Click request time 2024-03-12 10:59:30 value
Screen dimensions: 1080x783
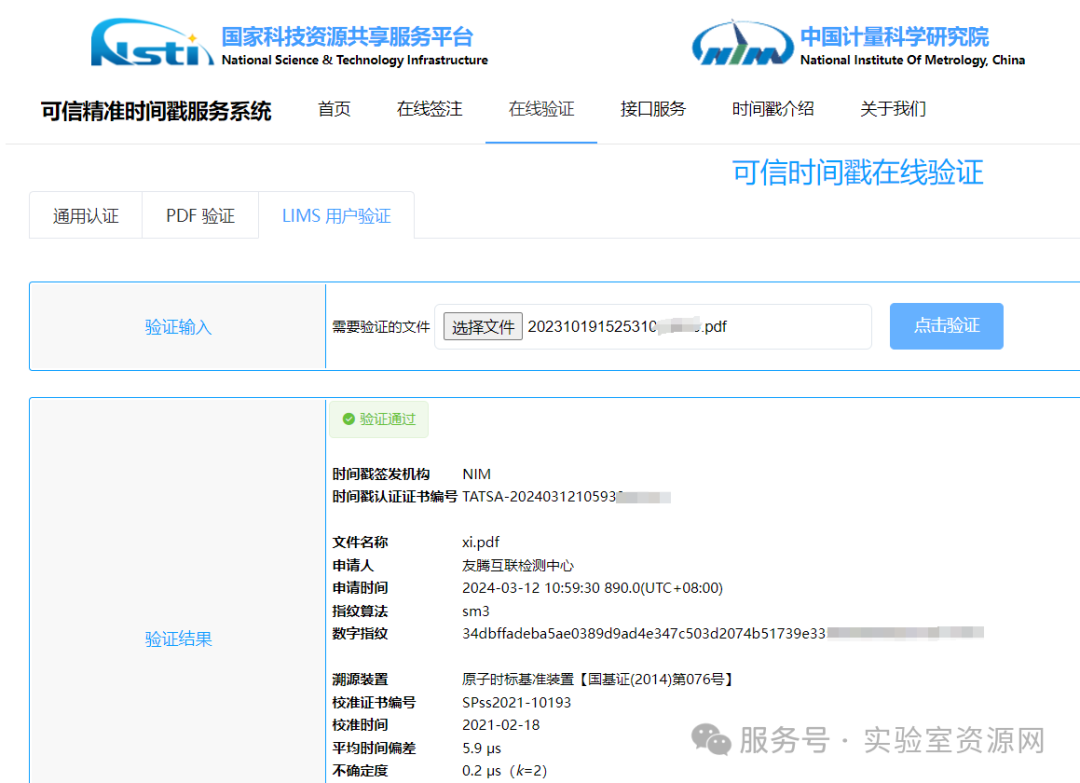click(x=592, y=588)
